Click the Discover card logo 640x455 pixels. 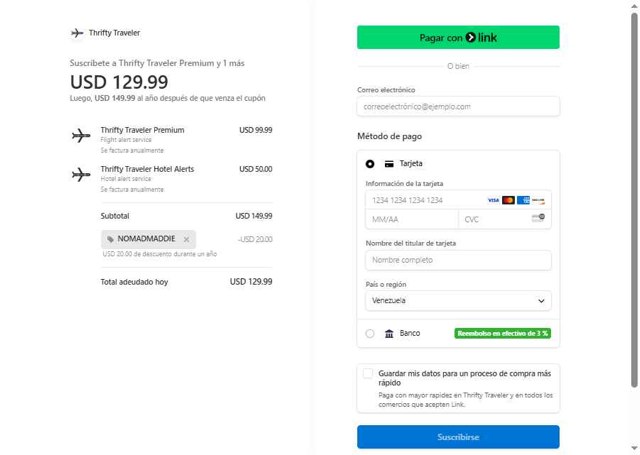coord(538,200)
